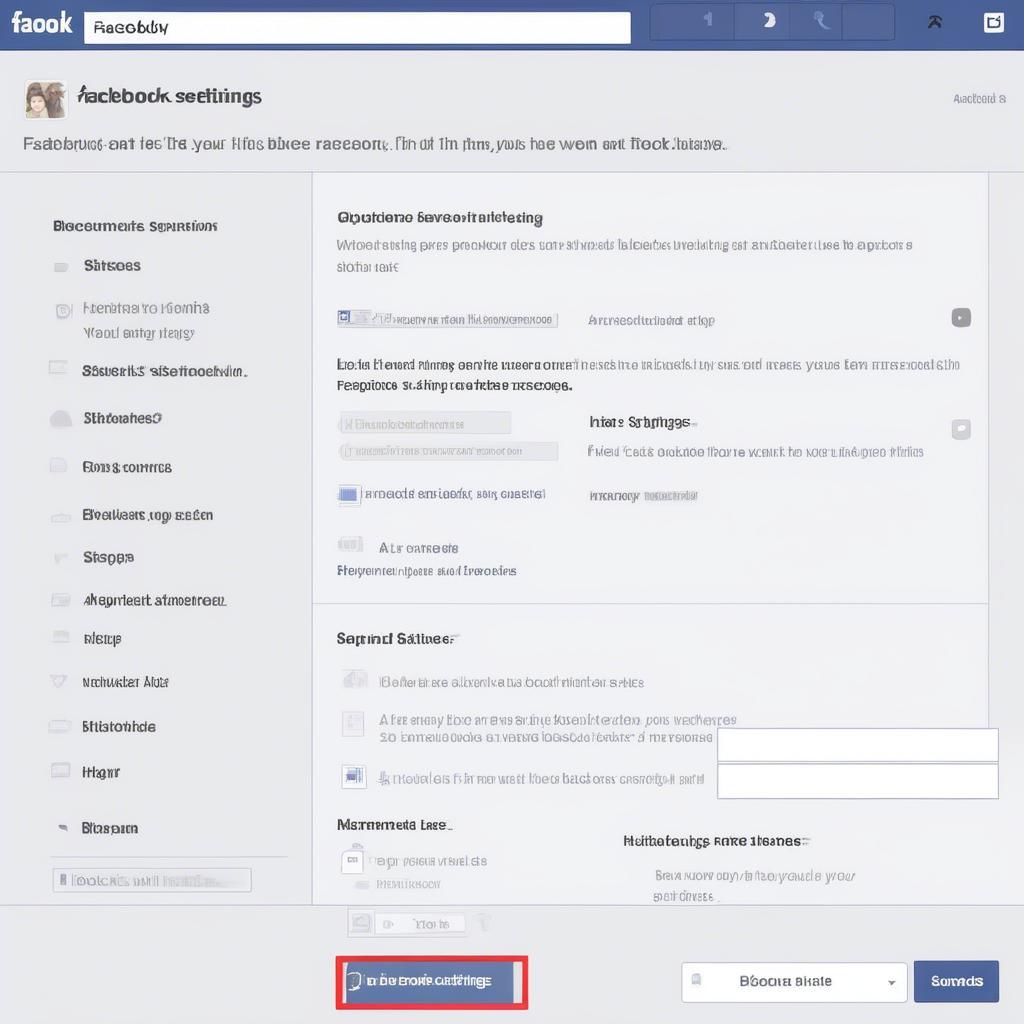Select the "Sitsoes" sidebar item
Screen dimensions: 1024x1024
click(x=112, y=265)
